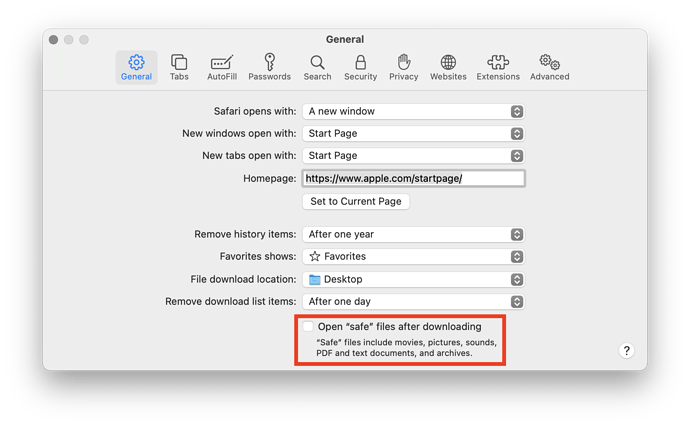The width and height of the screenshot is (690, 426).
Task: Click Set to Current Page button
Action: [356, 202]
